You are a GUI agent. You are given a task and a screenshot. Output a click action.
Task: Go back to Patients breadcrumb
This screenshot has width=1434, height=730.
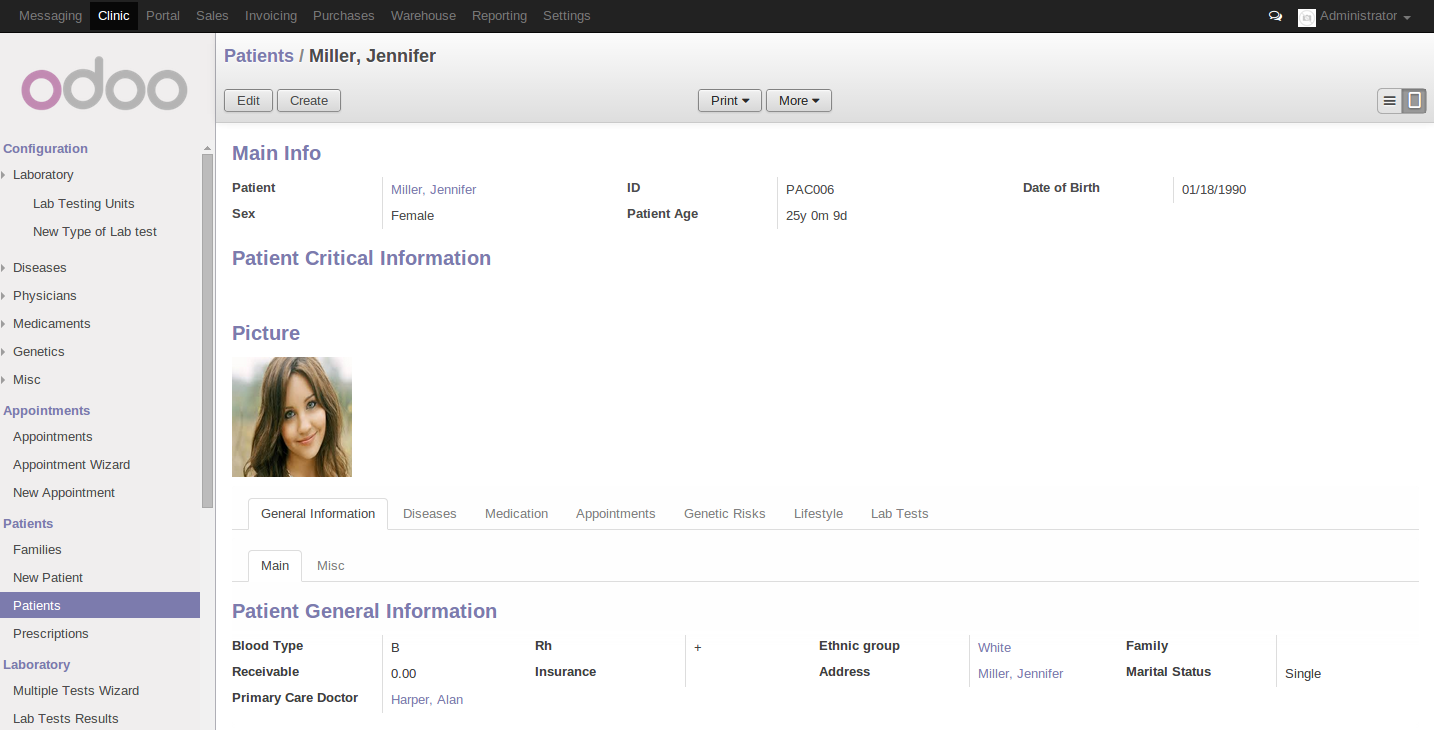coord(259,56)
